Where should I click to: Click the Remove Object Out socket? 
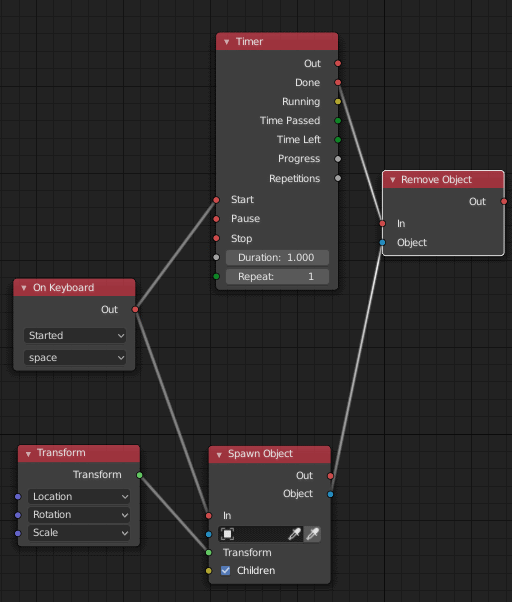[504, 201]
